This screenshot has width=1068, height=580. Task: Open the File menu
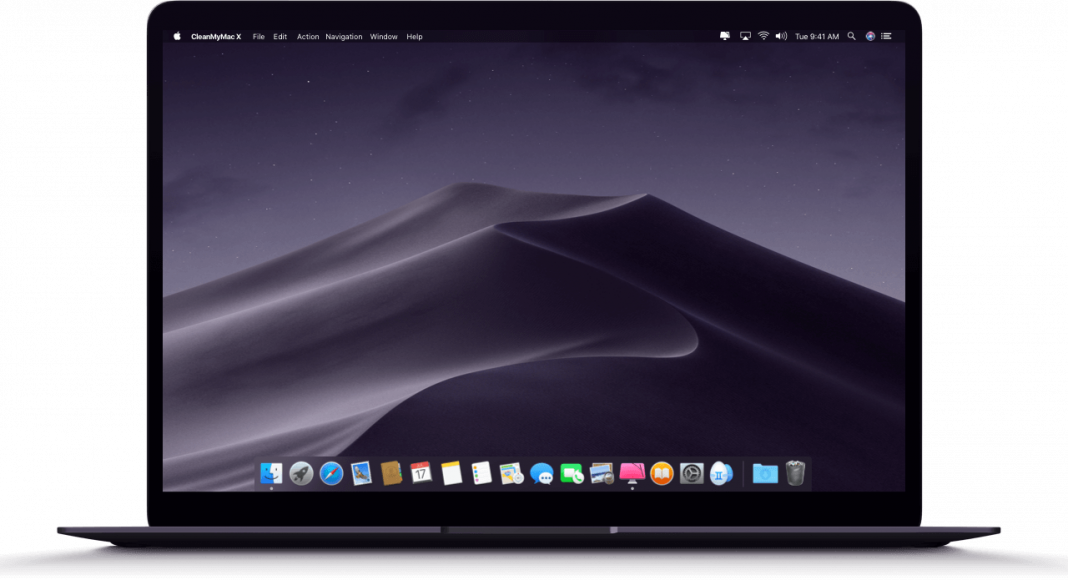tap(259, 37)
